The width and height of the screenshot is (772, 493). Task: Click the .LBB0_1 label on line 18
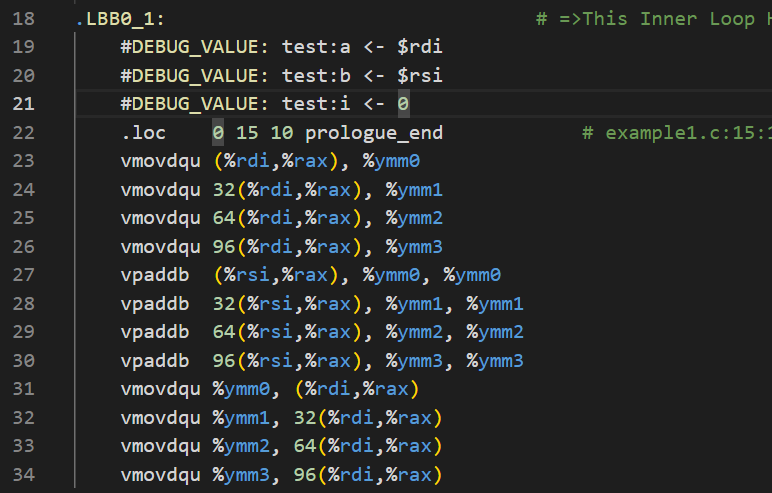click(120, 19)
